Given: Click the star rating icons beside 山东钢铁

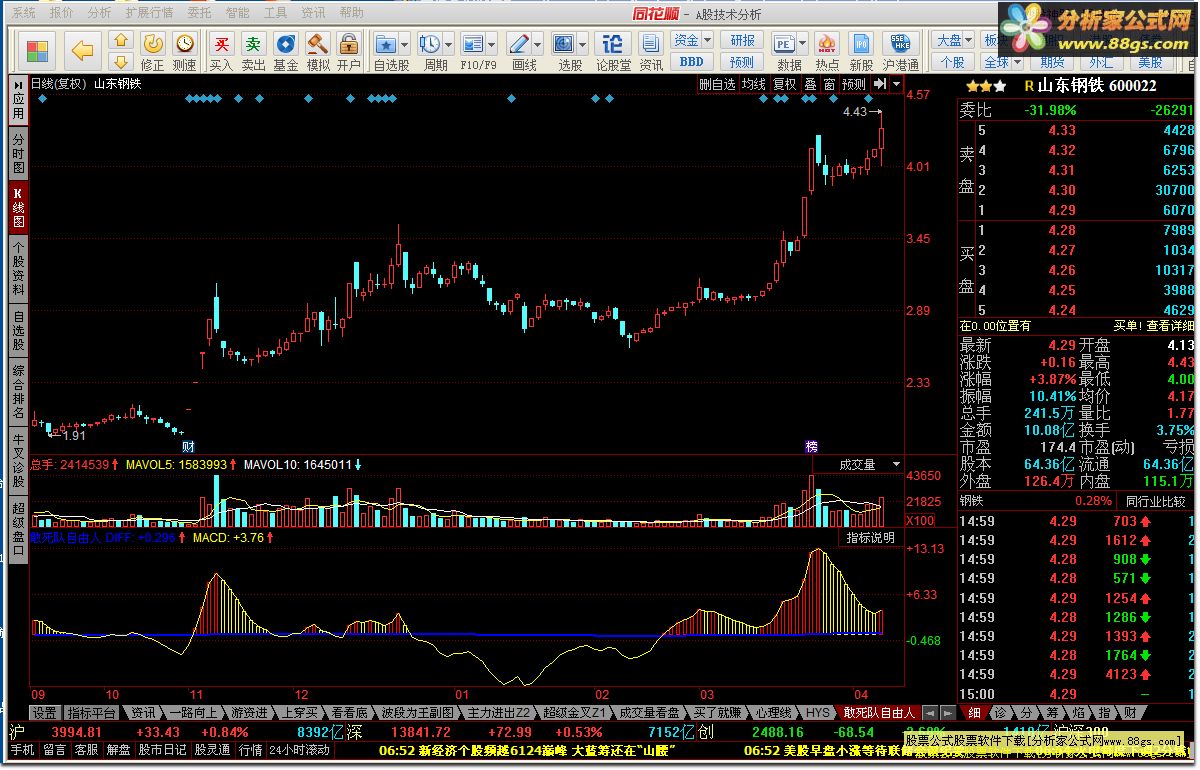Looking at the screenshot, I should [x=986, y=86].
